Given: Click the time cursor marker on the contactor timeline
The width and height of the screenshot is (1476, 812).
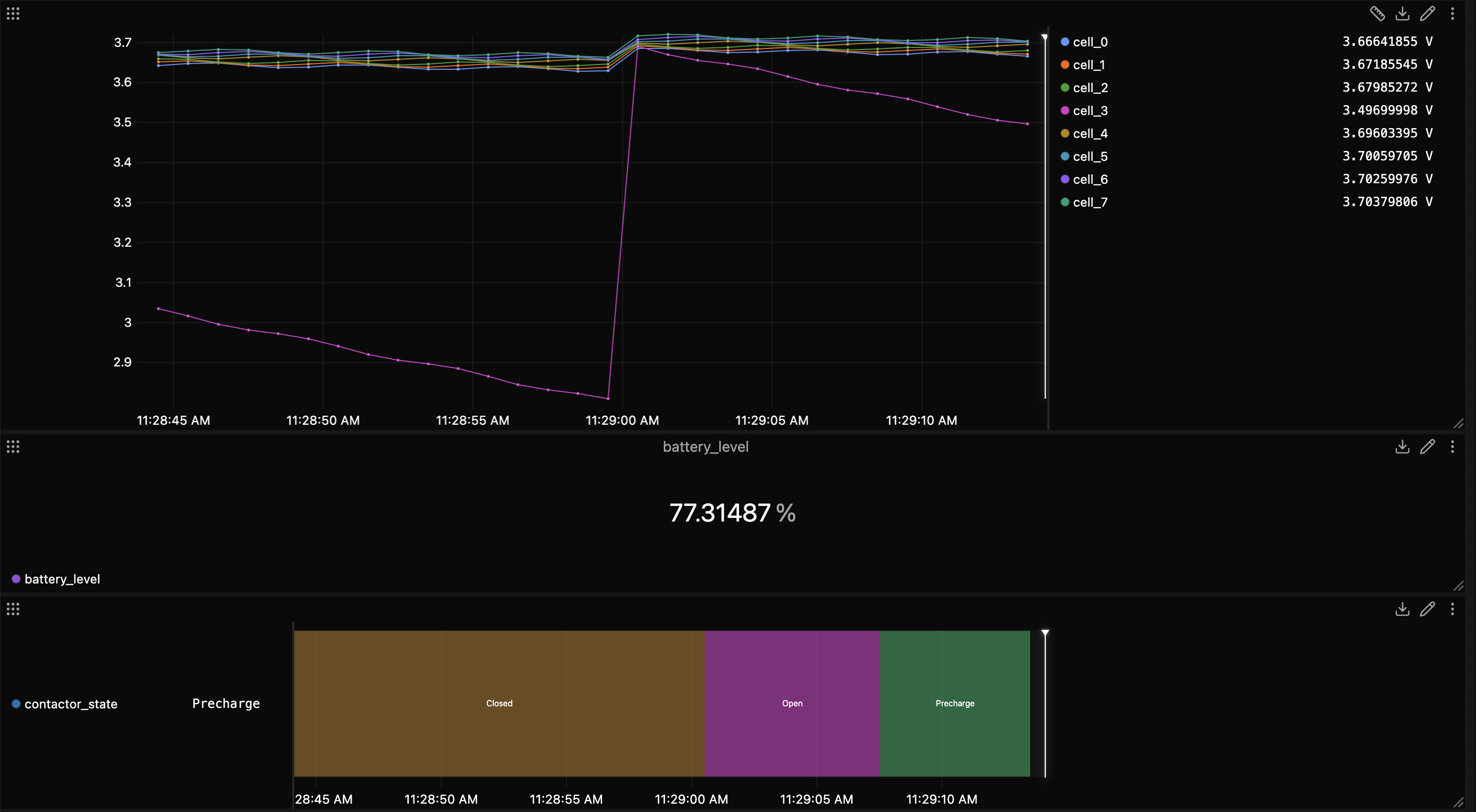Looking at the screenshot, I should [1045, 633].
